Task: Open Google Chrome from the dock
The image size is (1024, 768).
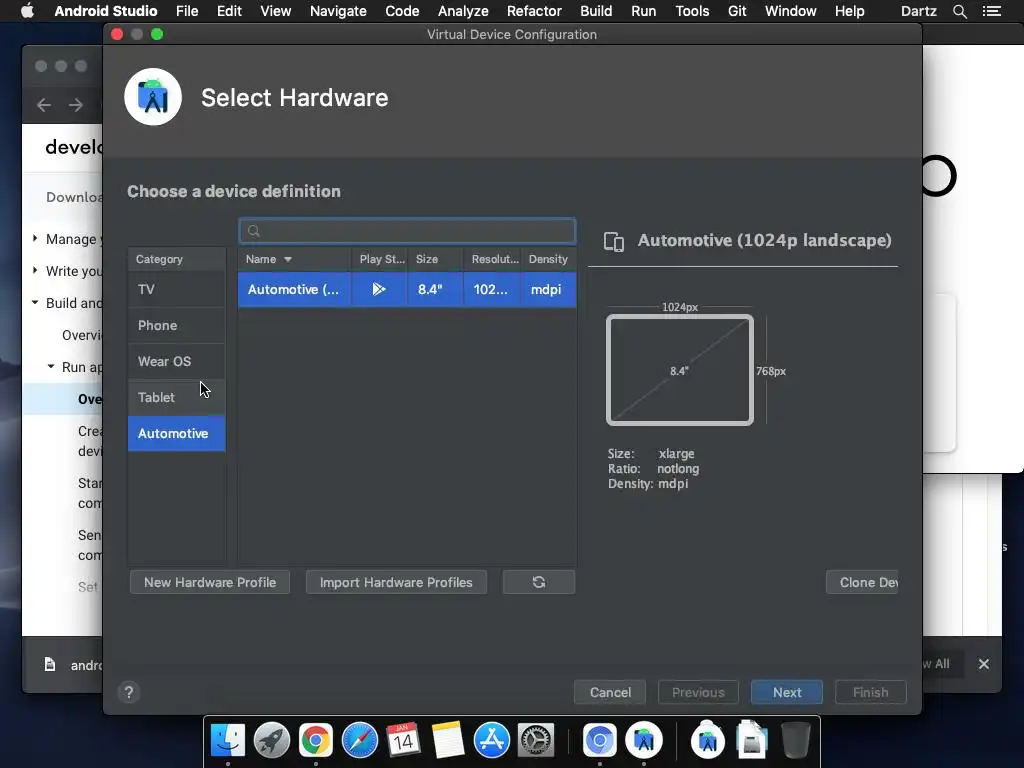Action: tap(315, 741)
